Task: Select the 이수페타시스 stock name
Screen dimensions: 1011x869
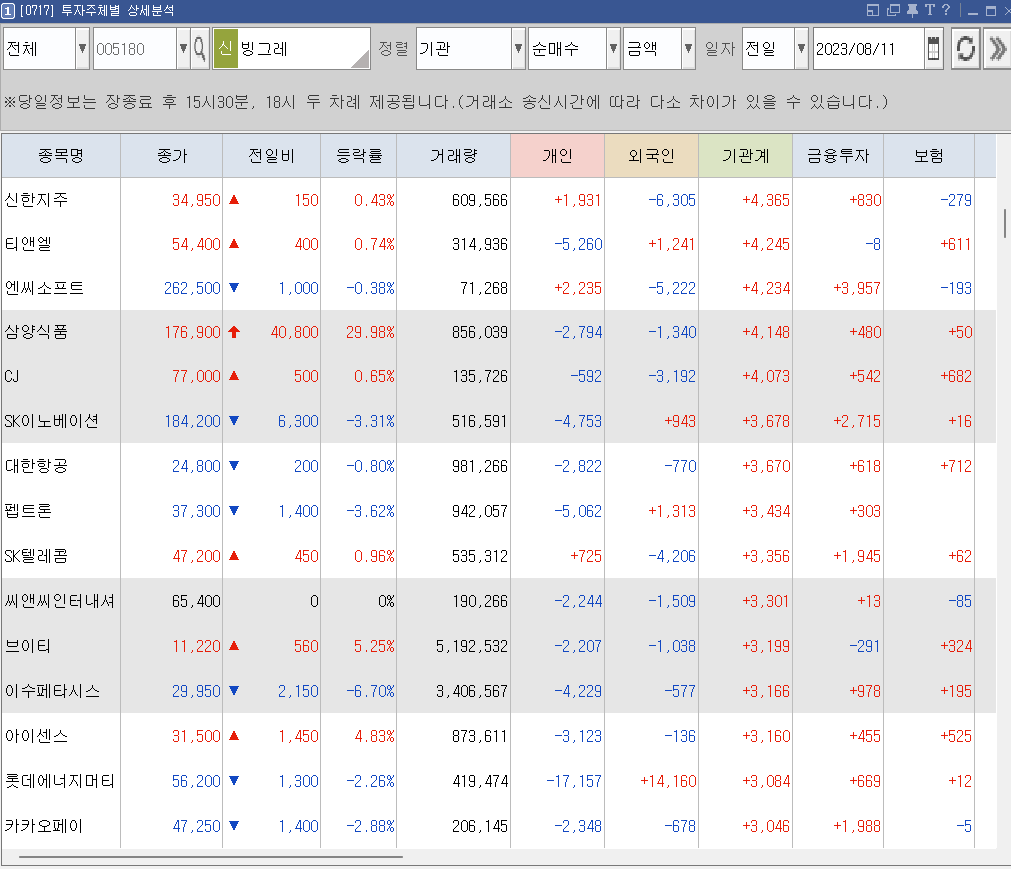Action: (52, 690)
